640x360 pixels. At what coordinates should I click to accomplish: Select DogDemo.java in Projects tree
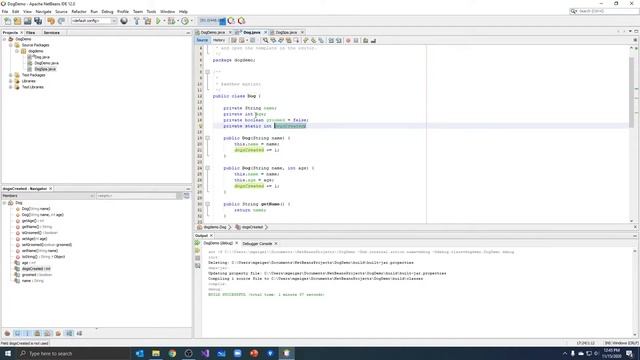point(47,63)
